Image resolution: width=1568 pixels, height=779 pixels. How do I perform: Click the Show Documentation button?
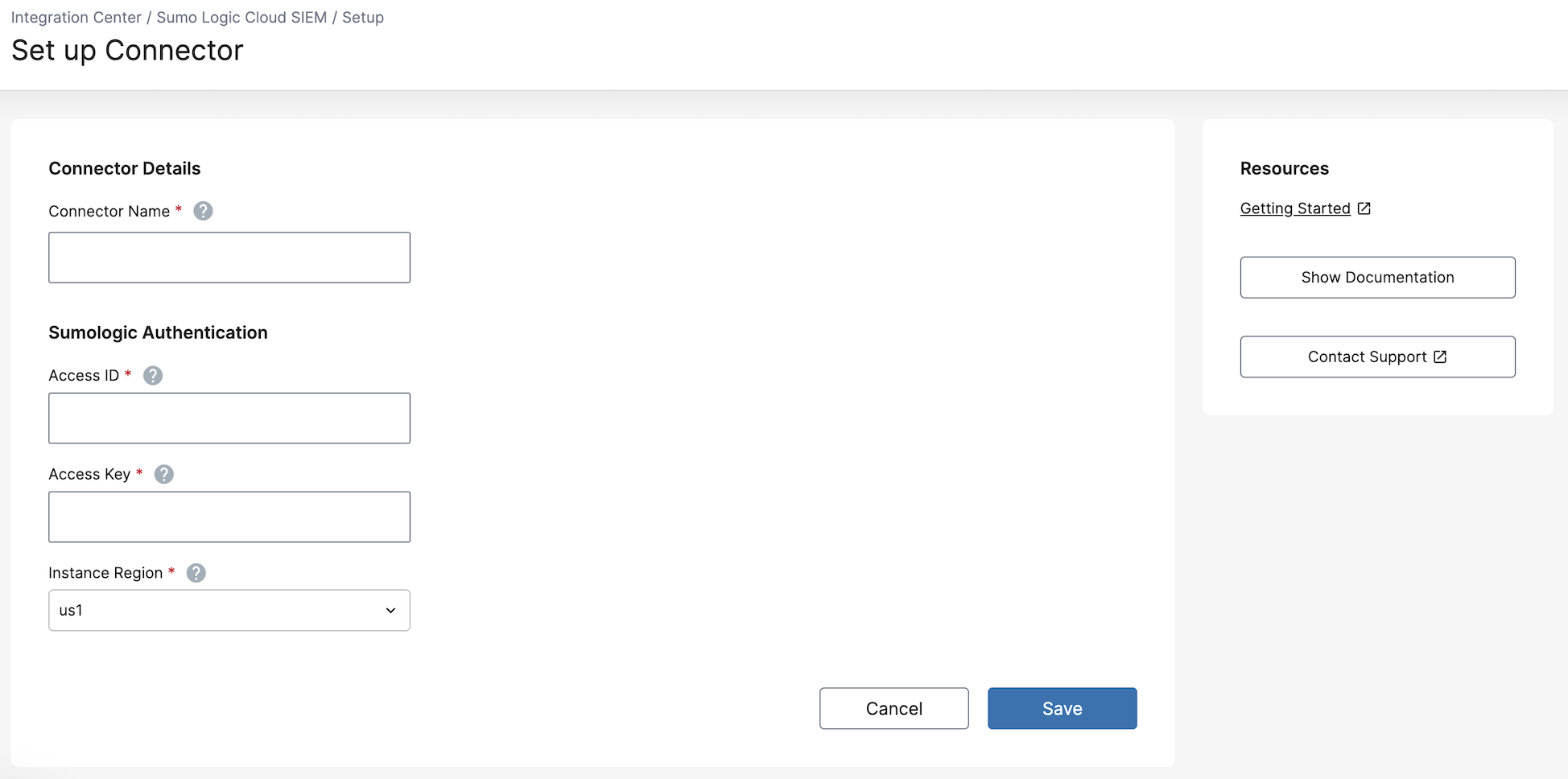tap(1377, 277)
